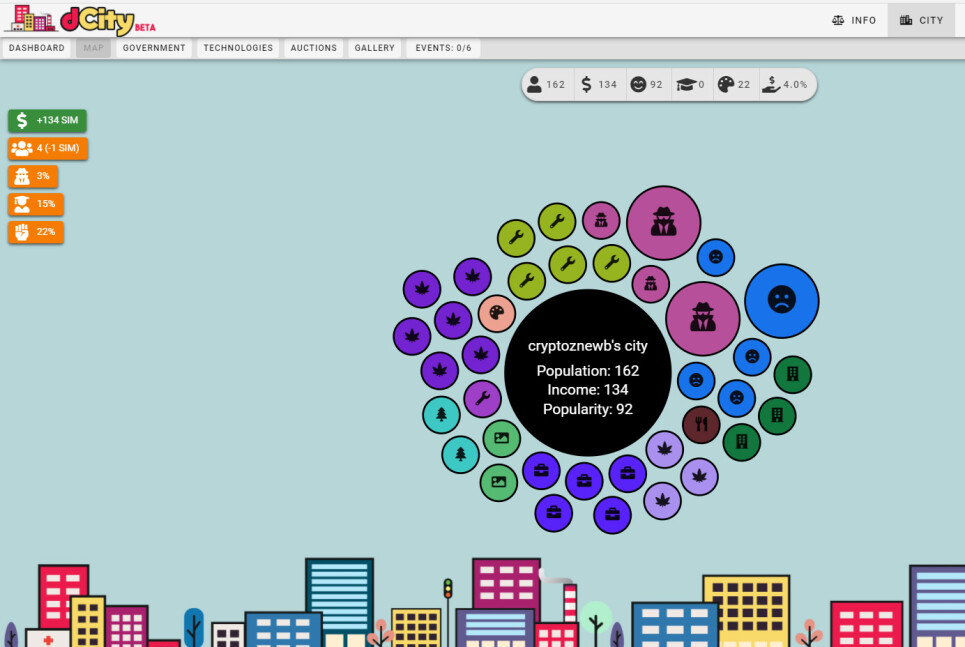Click the population person icon in stats bar
This screenshot has height=647, width=965.
534,84
